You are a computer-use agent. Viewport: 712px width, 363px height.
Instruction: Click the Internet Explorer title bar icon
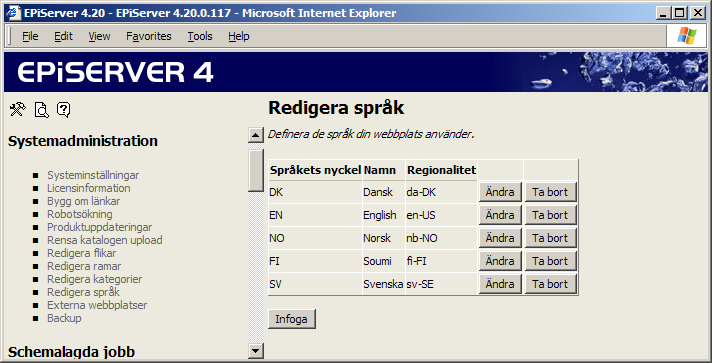pos(13,13)
